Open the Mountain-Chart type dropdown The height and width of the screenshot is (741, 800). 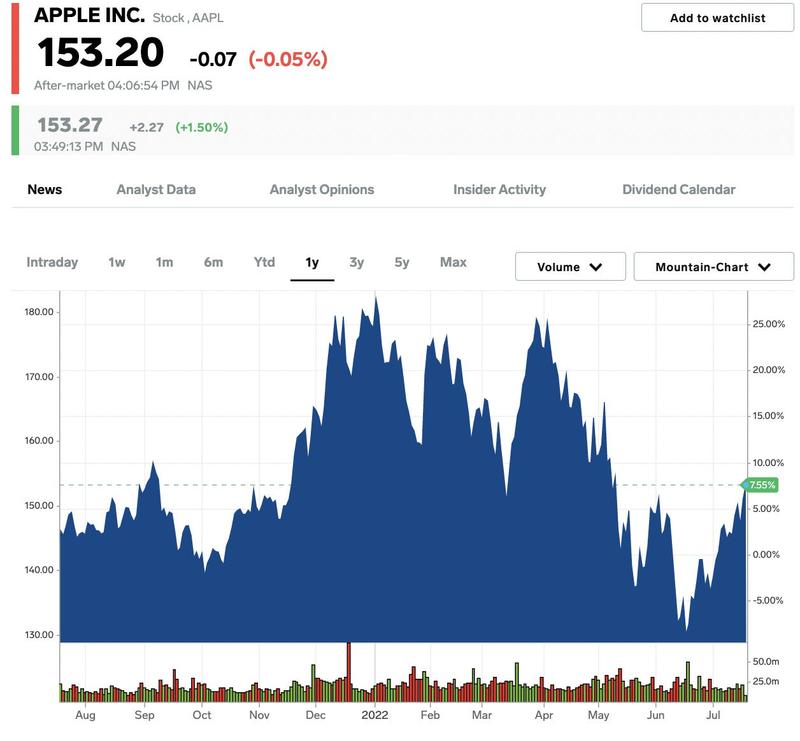(713, 266)
